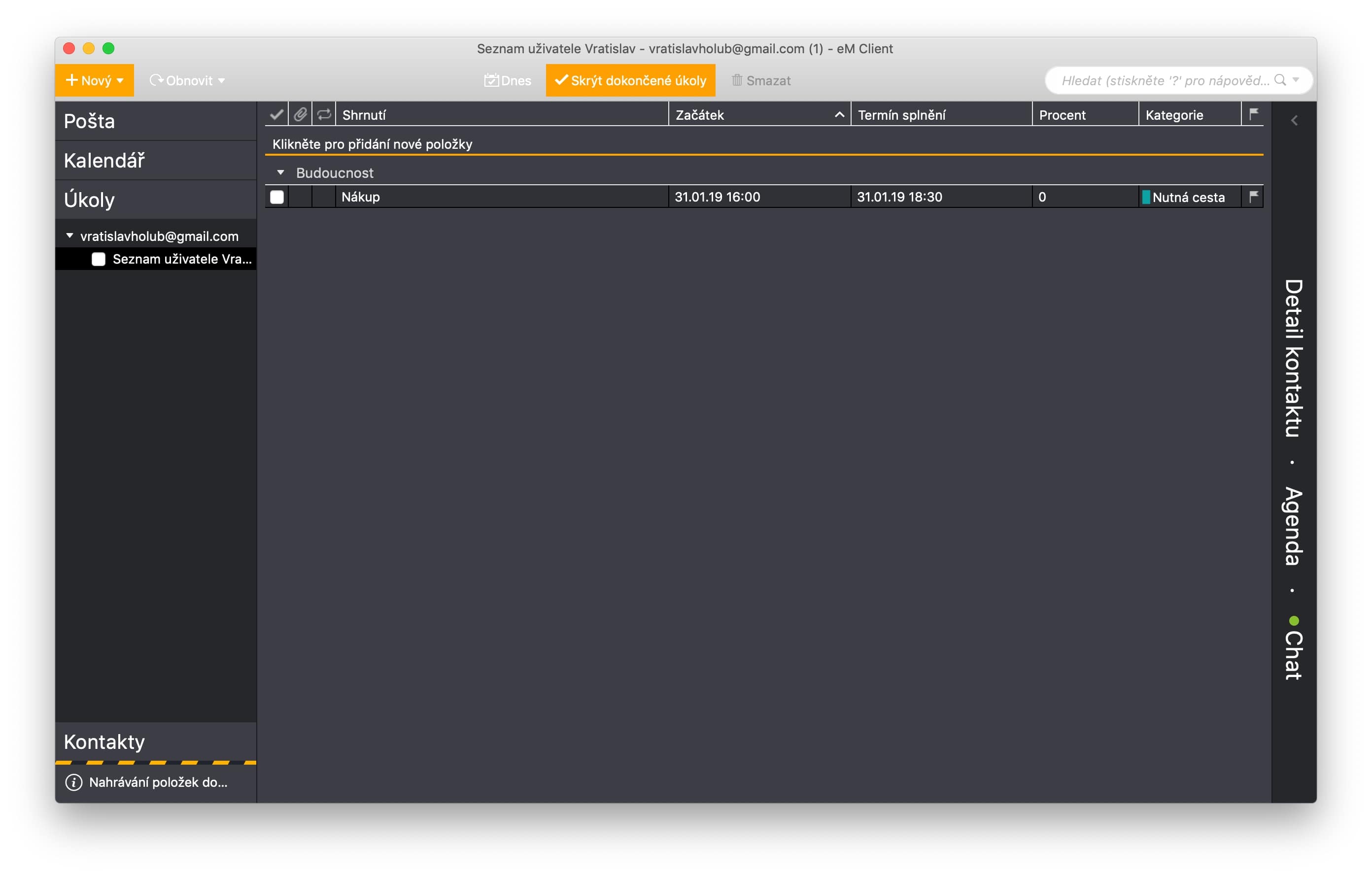Click the flag column header icon
1372x876 pixels.
coord(1254,114)
